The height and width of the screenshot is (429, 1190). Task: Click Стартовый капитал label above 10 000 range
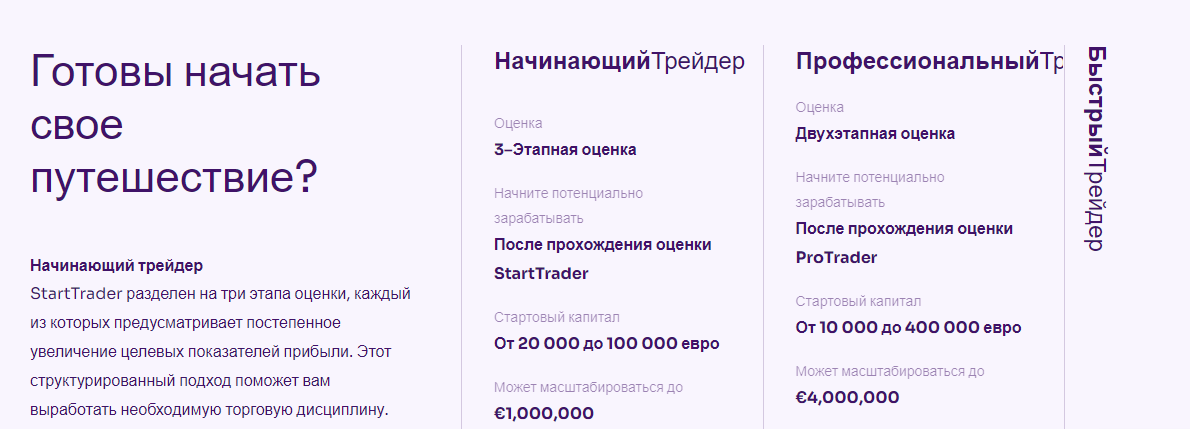pos(858,301)
